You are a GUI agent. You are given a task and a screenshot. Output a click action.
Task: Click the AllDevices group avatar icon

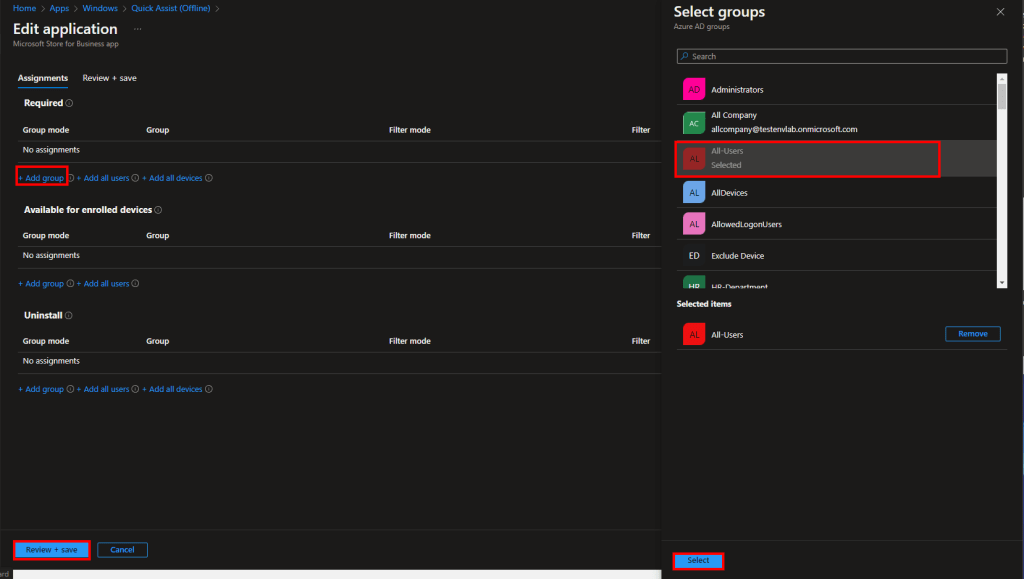pyautogui.click(x=694, y=192)
